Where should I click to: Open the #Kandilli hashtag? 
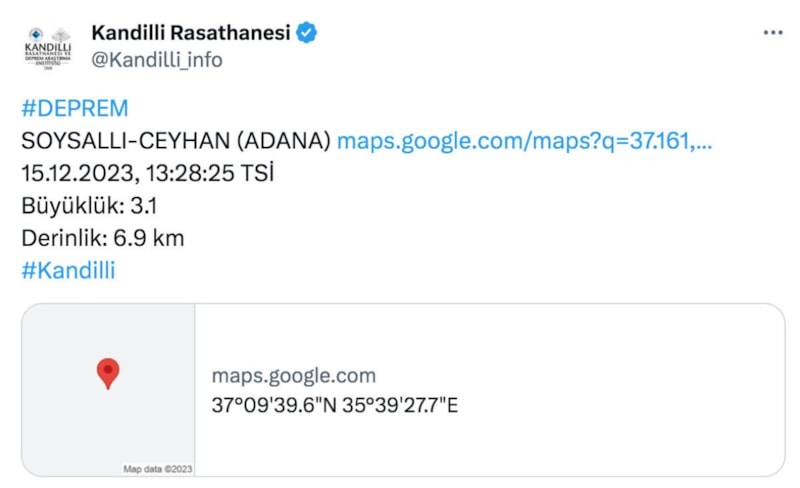tap(68, 270)
